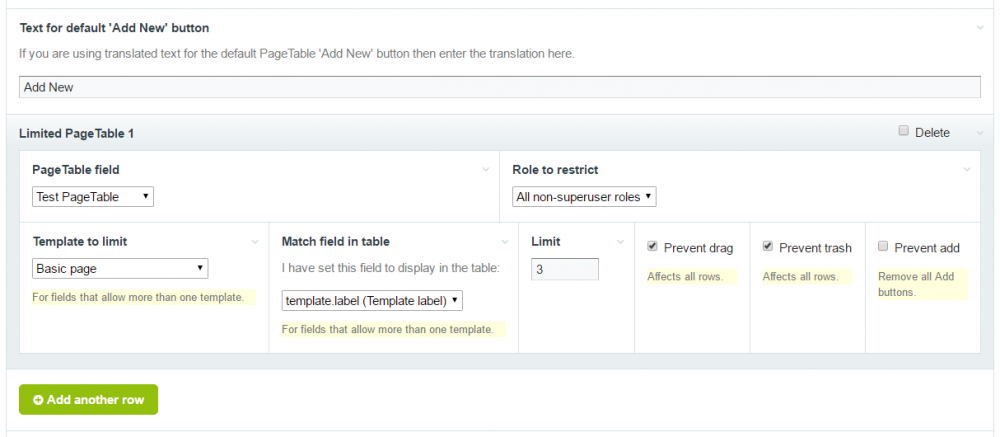Toggle the Role to restrict collapse chevron
This screenshot has height=437, width=1000.
tap(966, 170)
